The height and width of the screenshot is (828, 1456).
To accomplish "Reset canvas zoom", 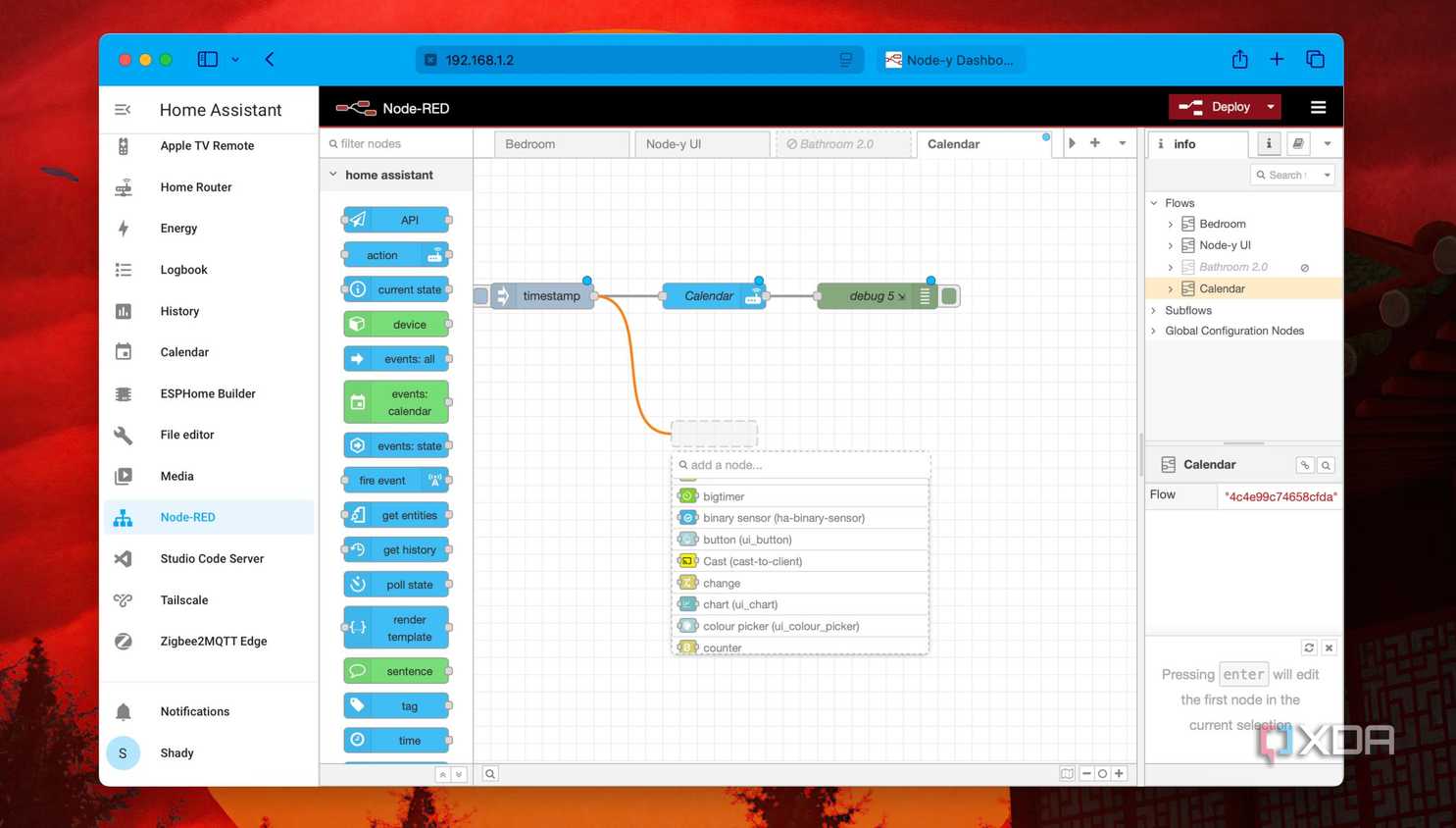I will click(1102, 774).
